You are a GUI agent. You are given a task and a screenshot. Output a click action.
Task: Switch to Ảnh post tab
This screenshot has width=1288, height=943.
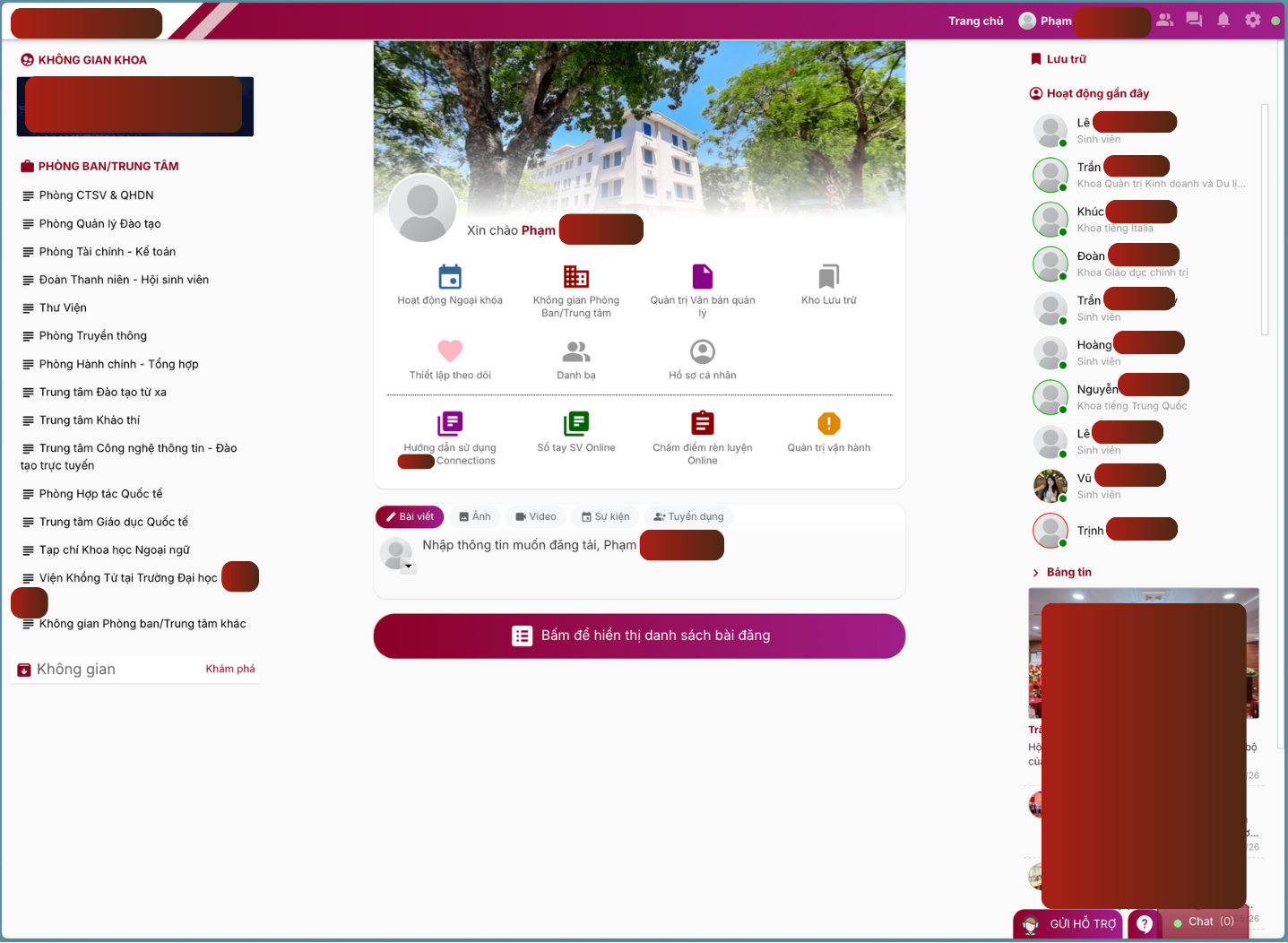point(475,517)
